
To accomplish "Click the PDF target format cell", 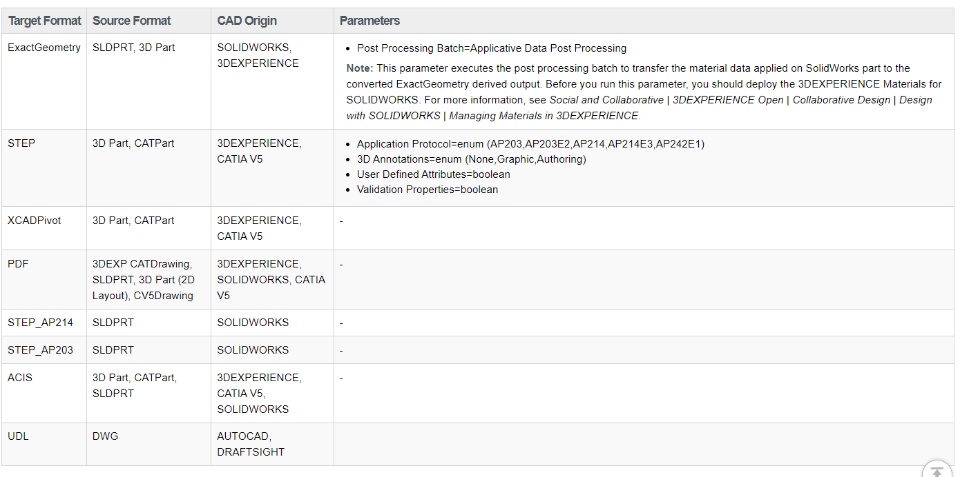I will pyautogui.click(x=18, y=264).
